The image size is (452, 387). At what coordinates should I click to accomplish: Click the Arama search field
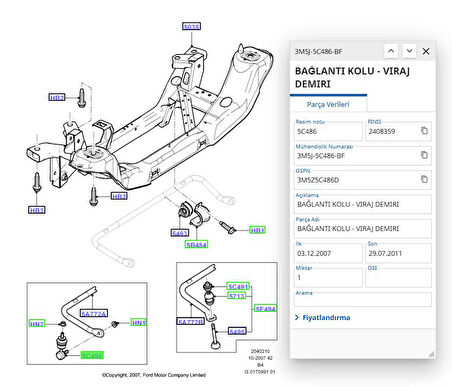pos(363,300)
